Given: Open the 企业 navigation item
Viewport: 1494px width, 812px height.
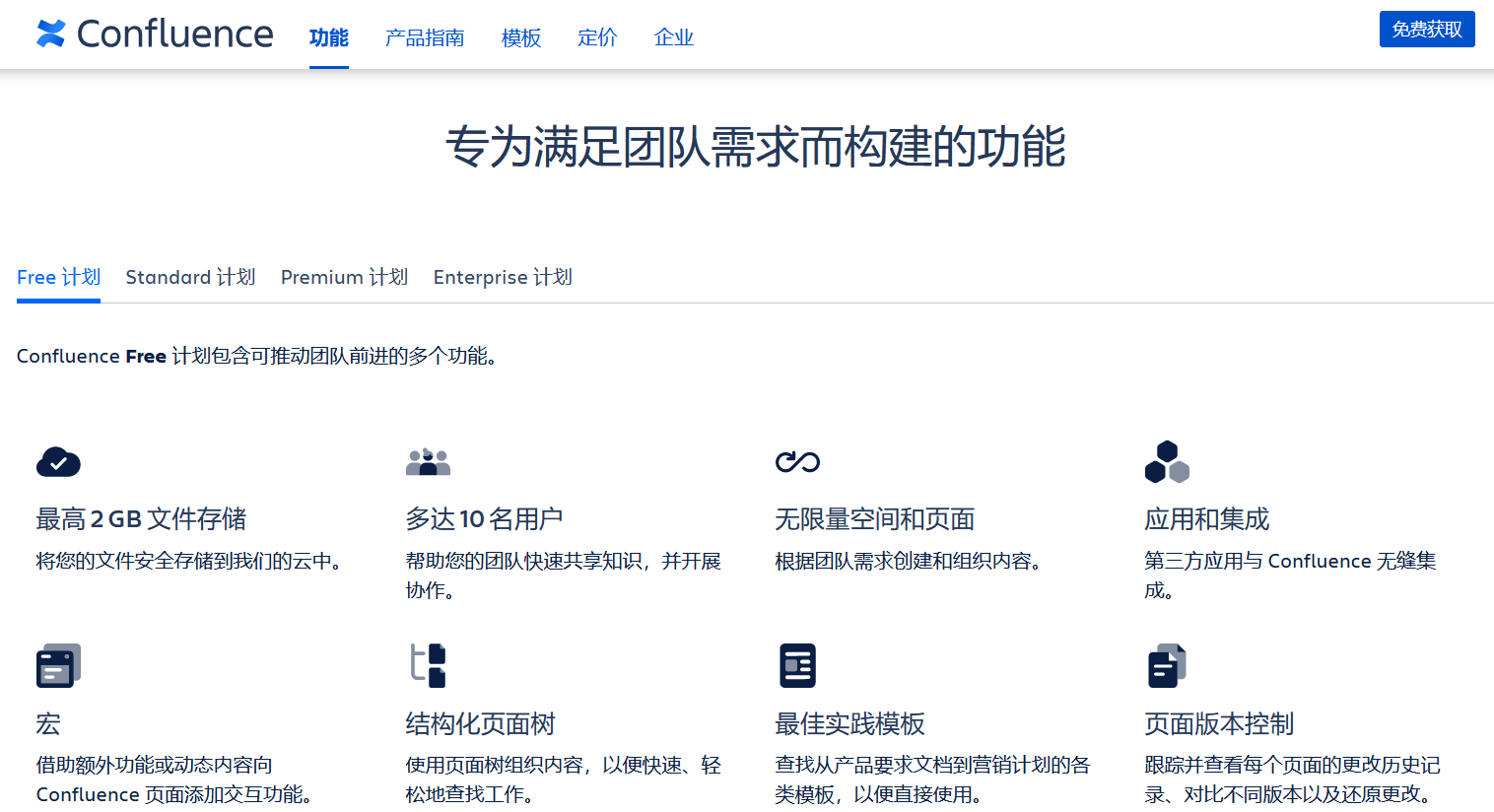Looking at the screenshot, I should (674, 37).
